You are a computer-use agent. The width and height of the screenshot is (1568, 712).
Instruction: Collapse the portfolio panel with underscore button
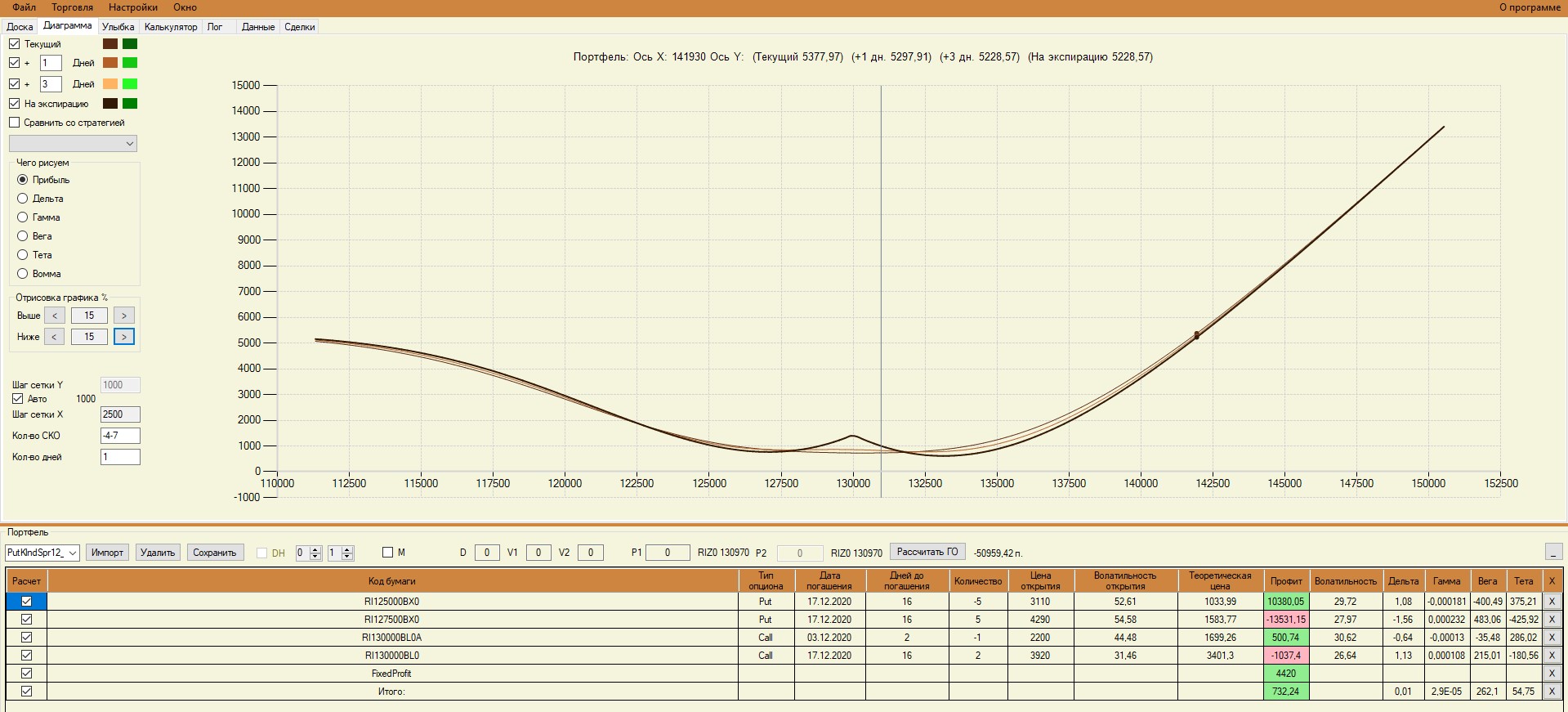1553,552
